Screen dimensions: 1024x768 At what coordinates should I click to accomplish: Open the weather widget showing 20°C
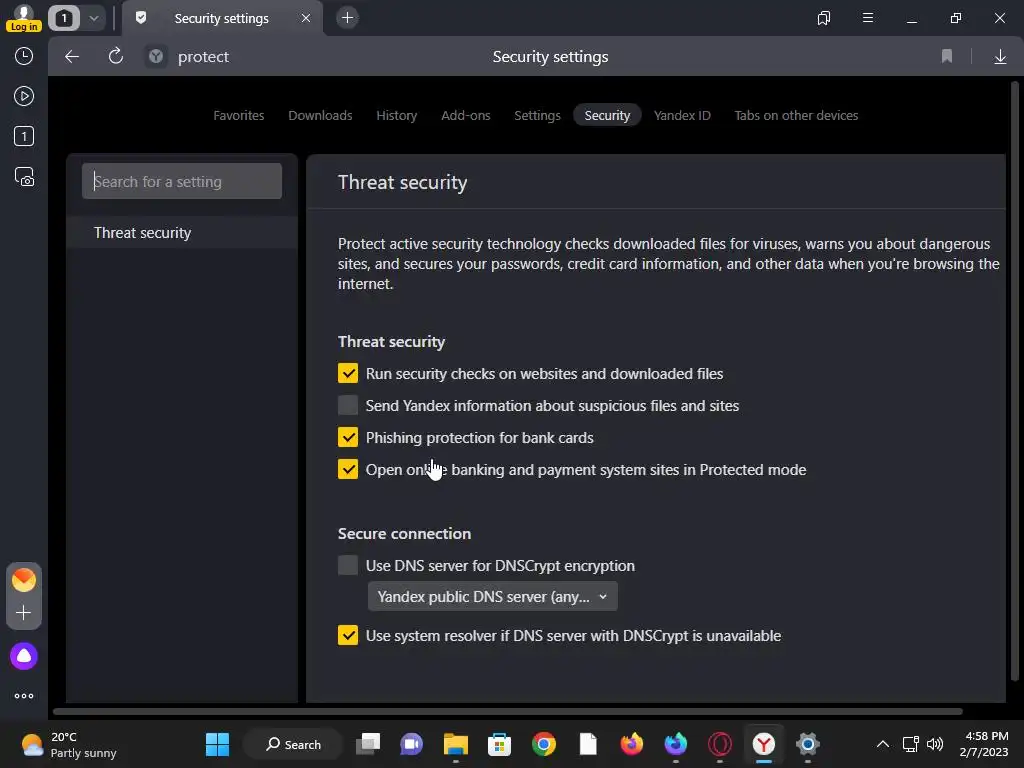pos(69,744)
